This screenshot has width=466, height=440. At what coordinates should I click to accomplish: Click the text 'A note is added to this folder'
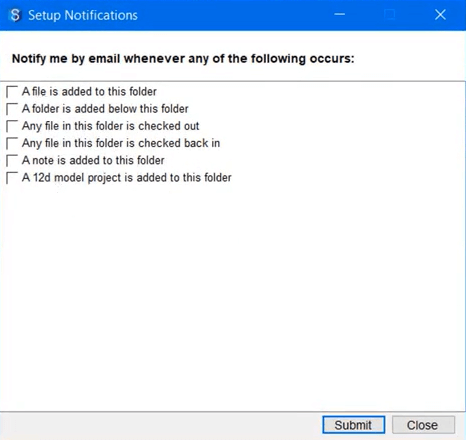[93, 160]
